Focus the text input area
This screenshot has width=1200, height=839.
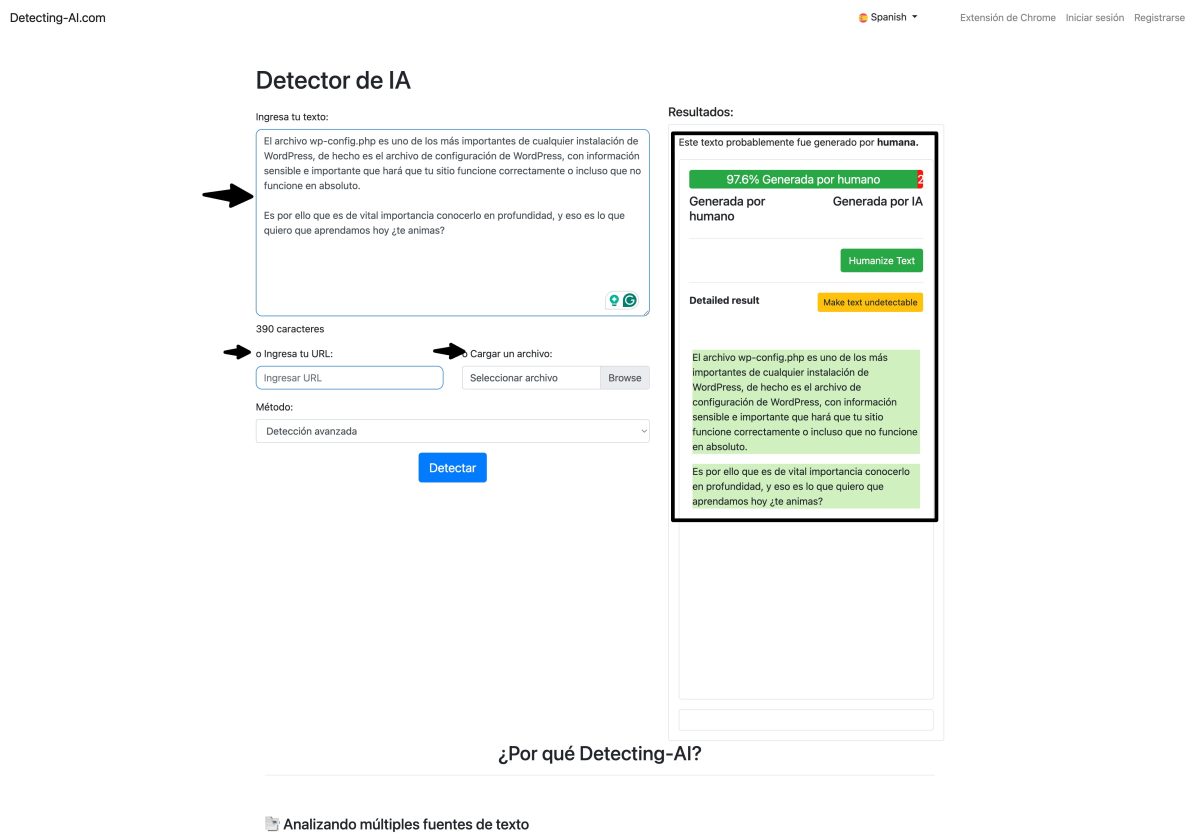click(x=452, y=222)
